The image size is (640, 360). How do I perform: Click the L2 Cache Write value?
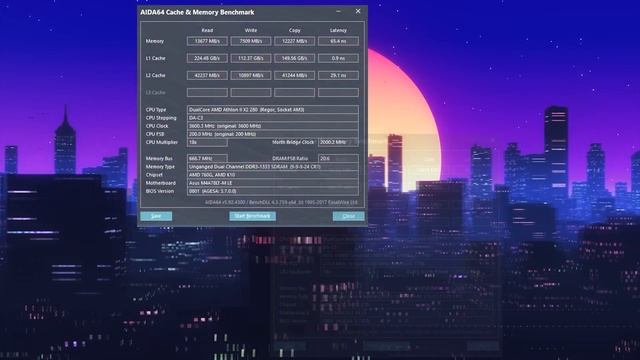point(251,76)
